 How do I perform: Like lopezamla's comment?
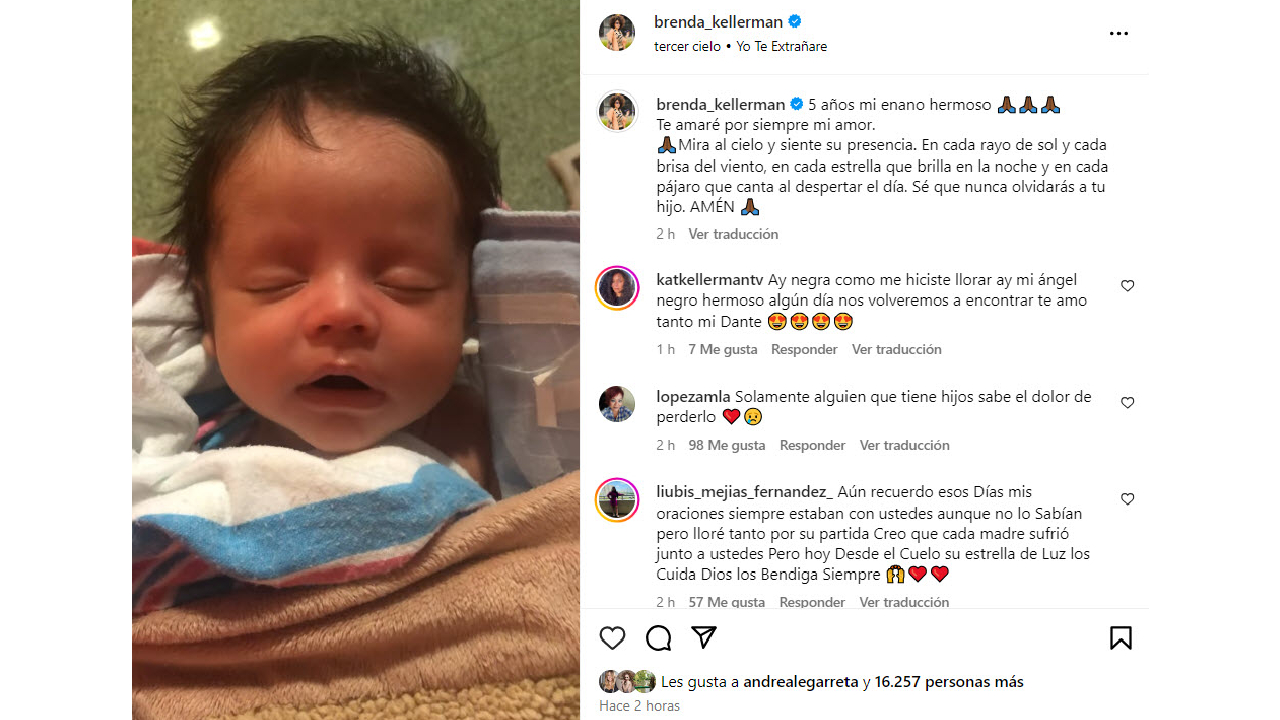click(x=1127, y=403)
